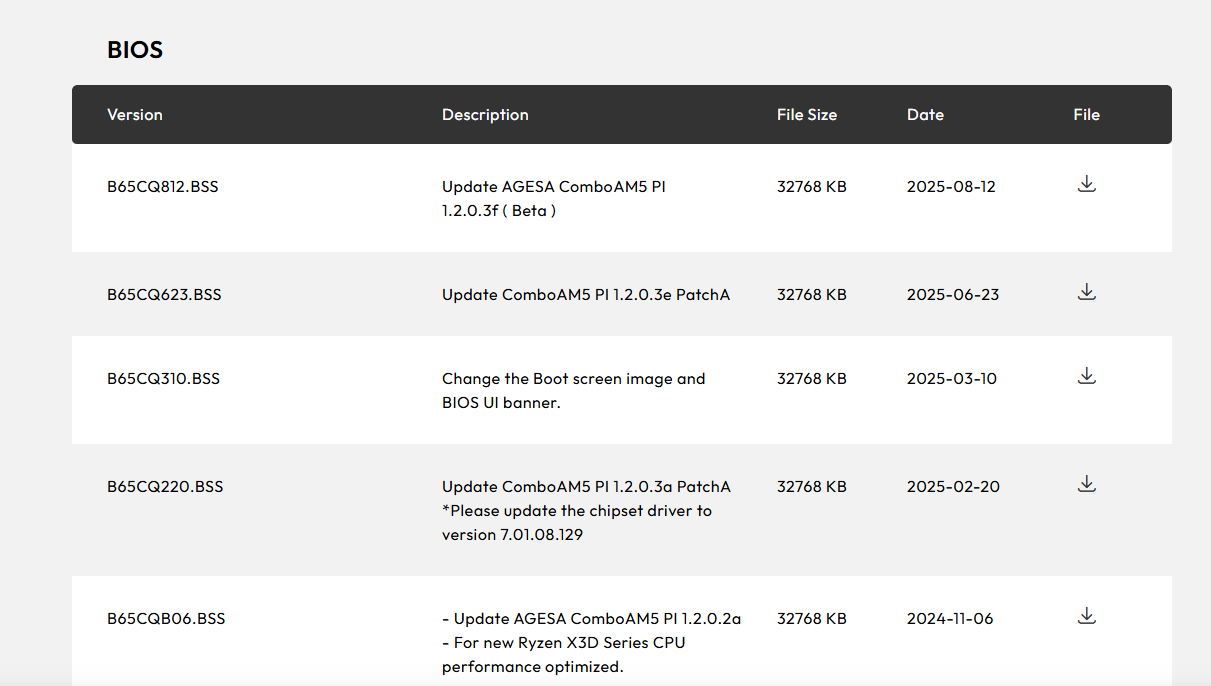Download the B65CQB06.BSS BIOS file
Viewport: 1211px width, 686px height.
(x=1087, y=616)
